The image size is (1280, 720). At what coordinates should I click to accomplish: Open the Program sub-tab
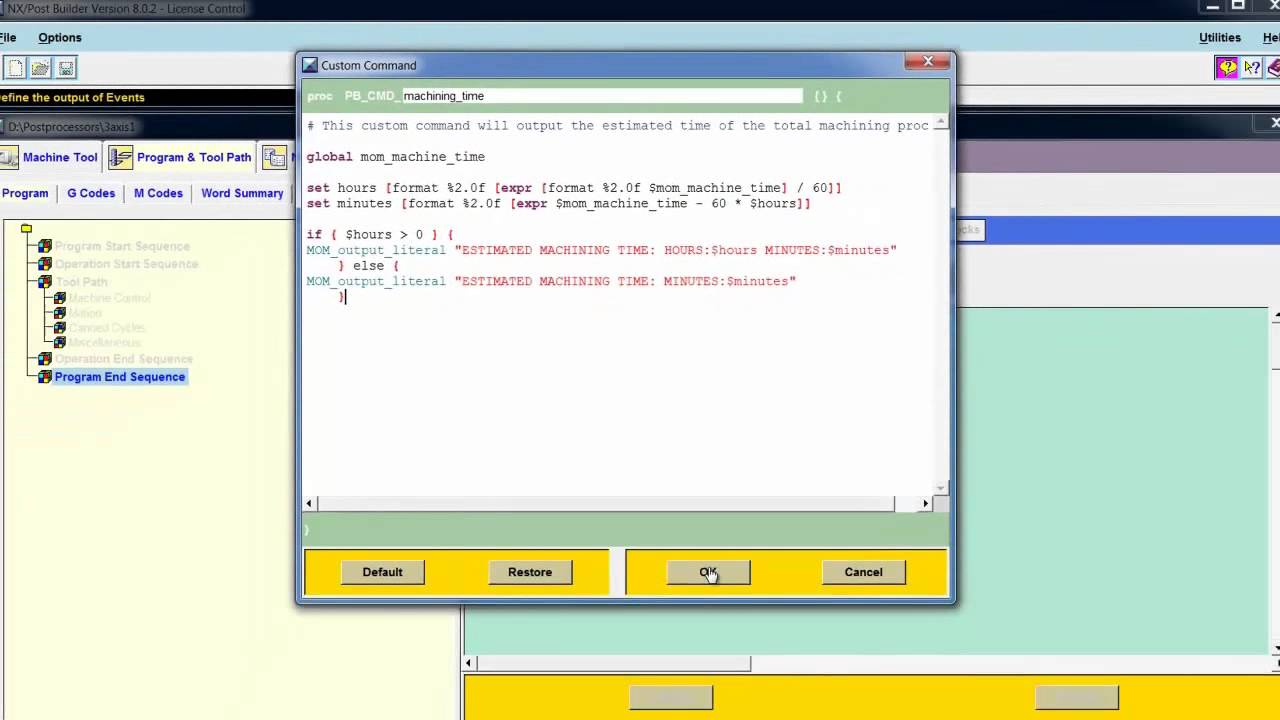point(25,193)
